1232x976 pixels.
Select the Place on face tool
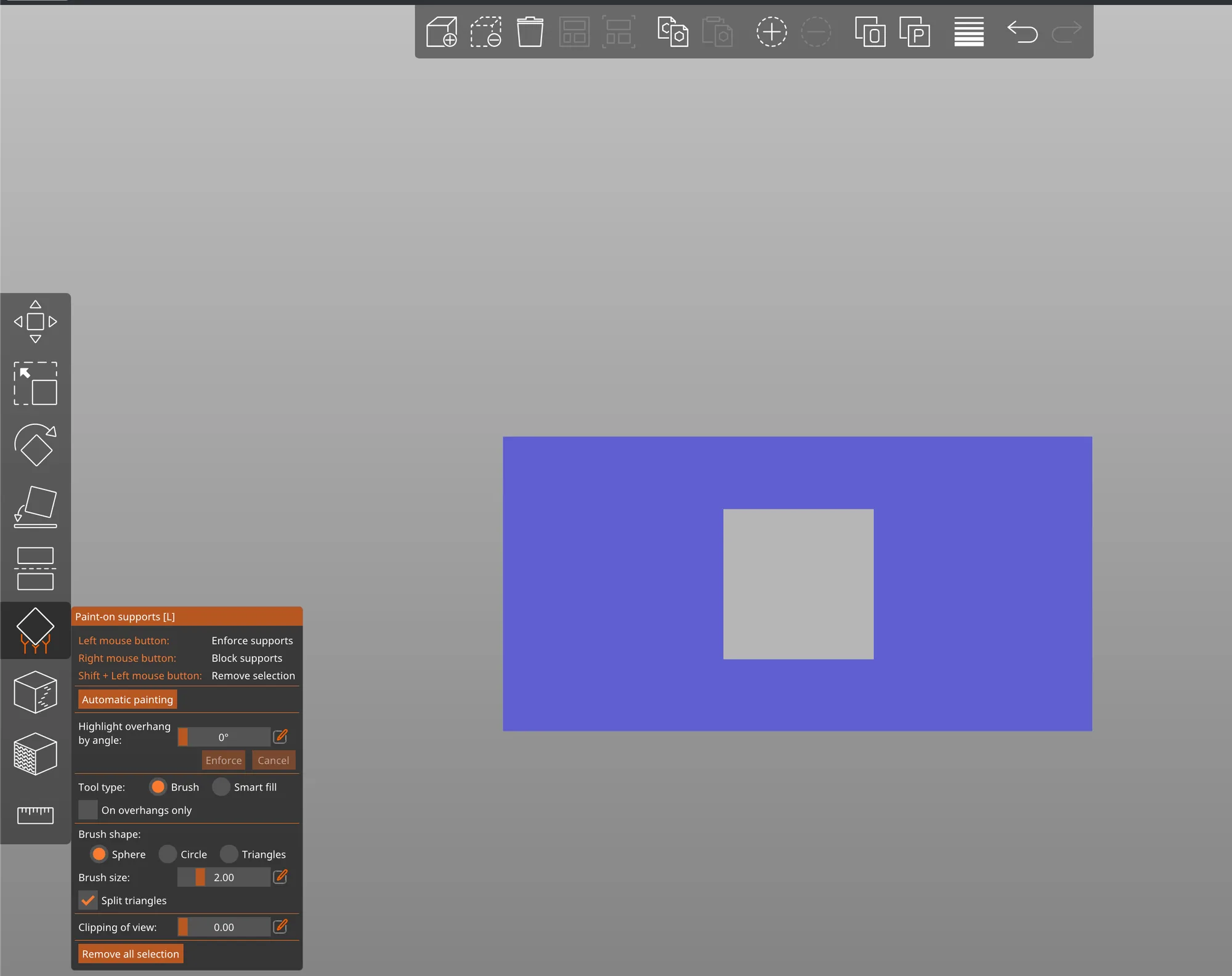coord(36,507)
